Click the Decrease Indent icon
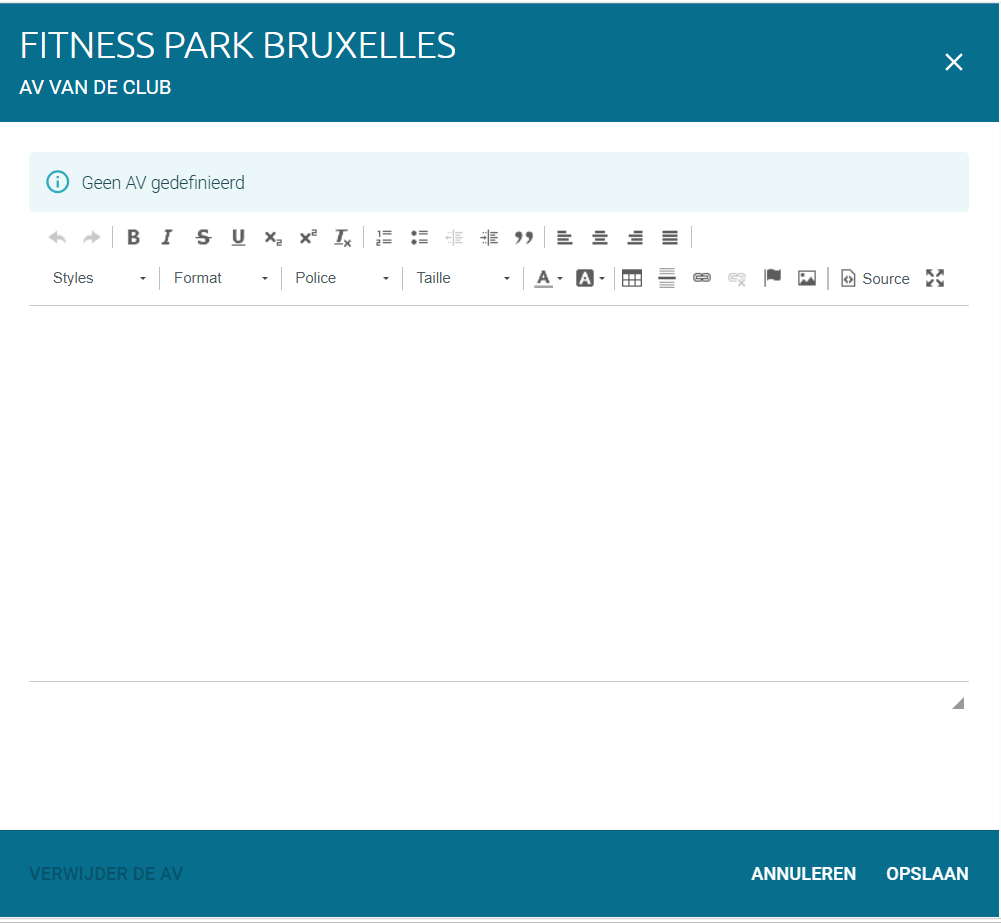1001x923 pixels. [454, 237]
